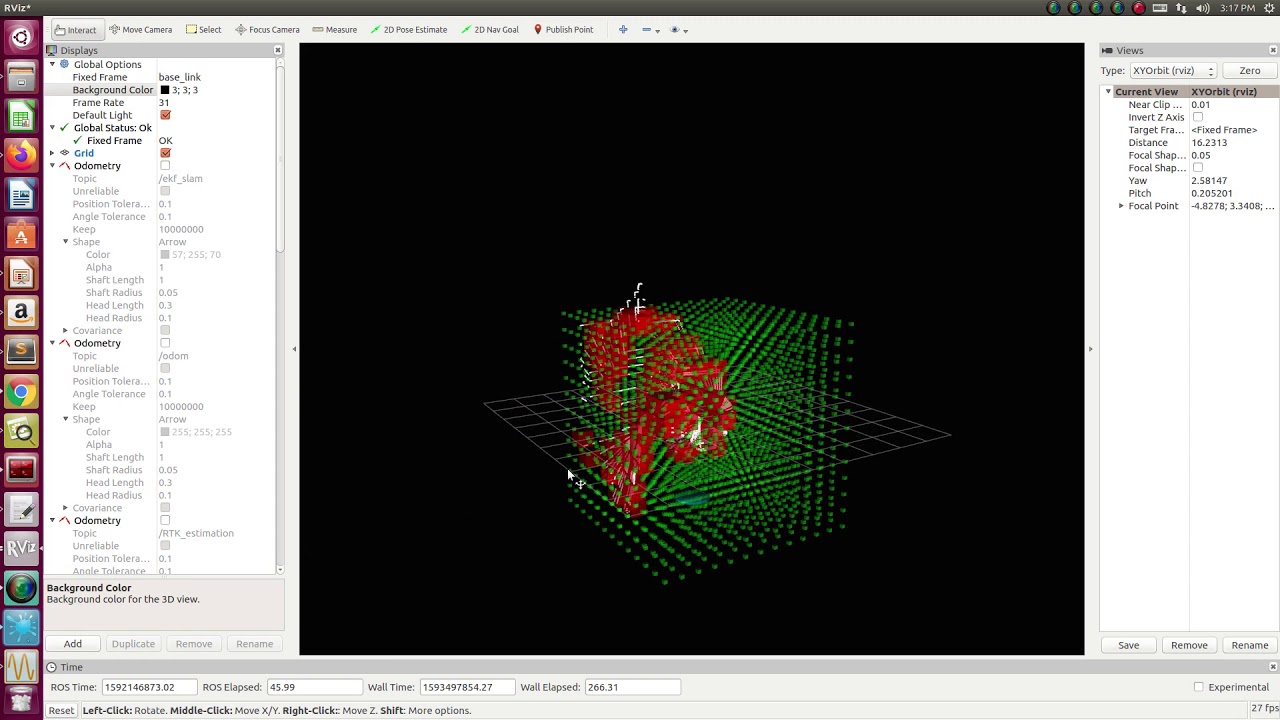Open the volume indicator in top bar
The height and width of the screenshot is (720, 1280).
click(1203, 8)
